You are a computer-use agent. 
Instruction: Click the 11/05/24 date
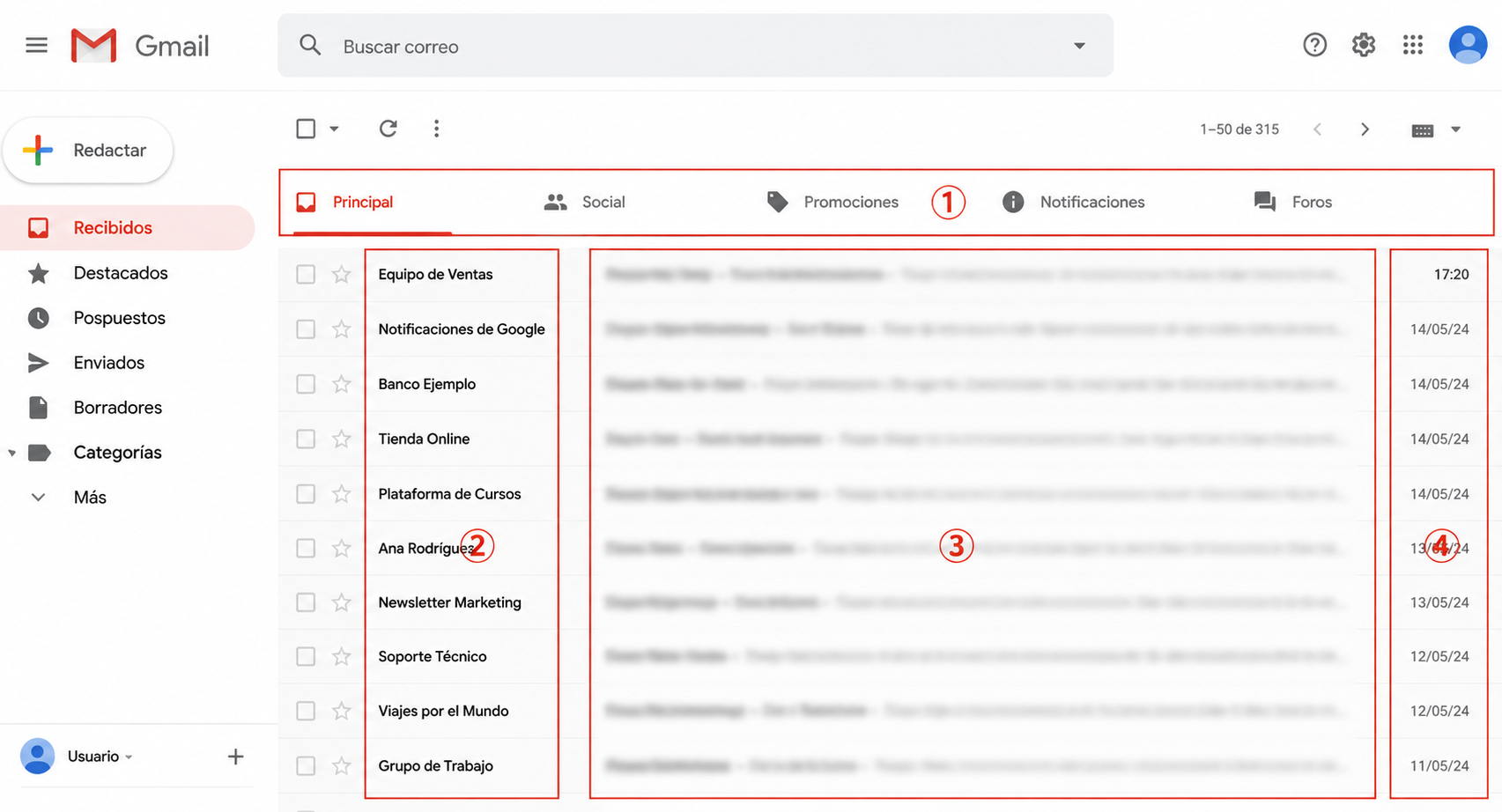1439,766
